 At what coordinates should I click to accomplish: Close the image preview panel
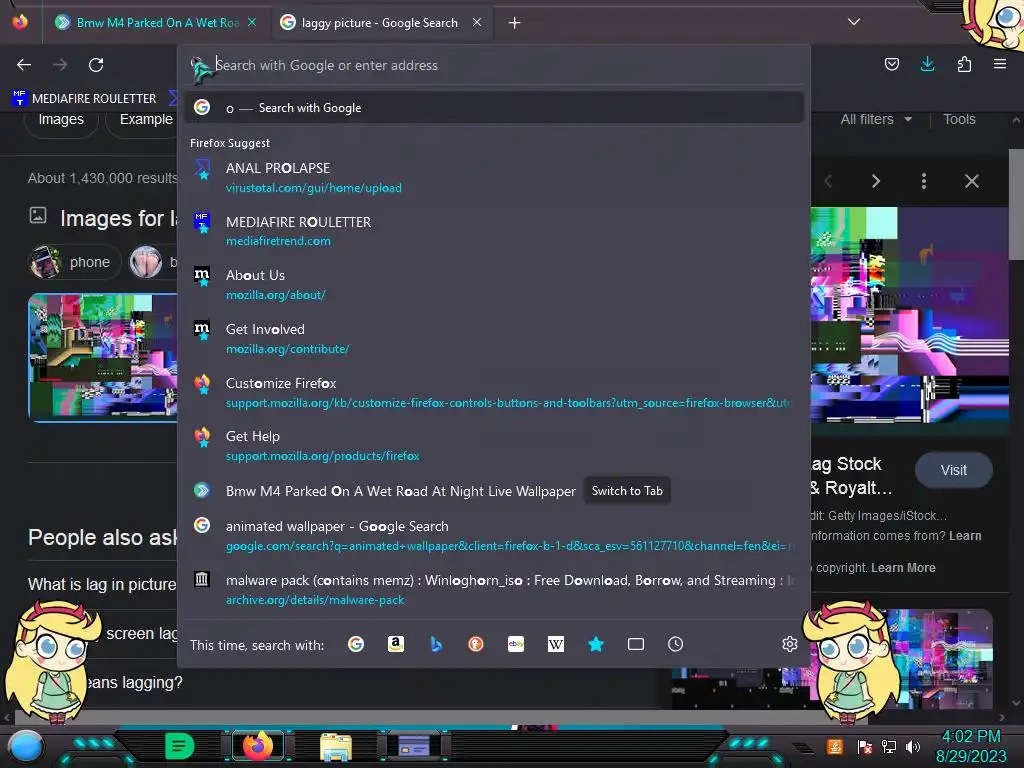tap(972, 181)
